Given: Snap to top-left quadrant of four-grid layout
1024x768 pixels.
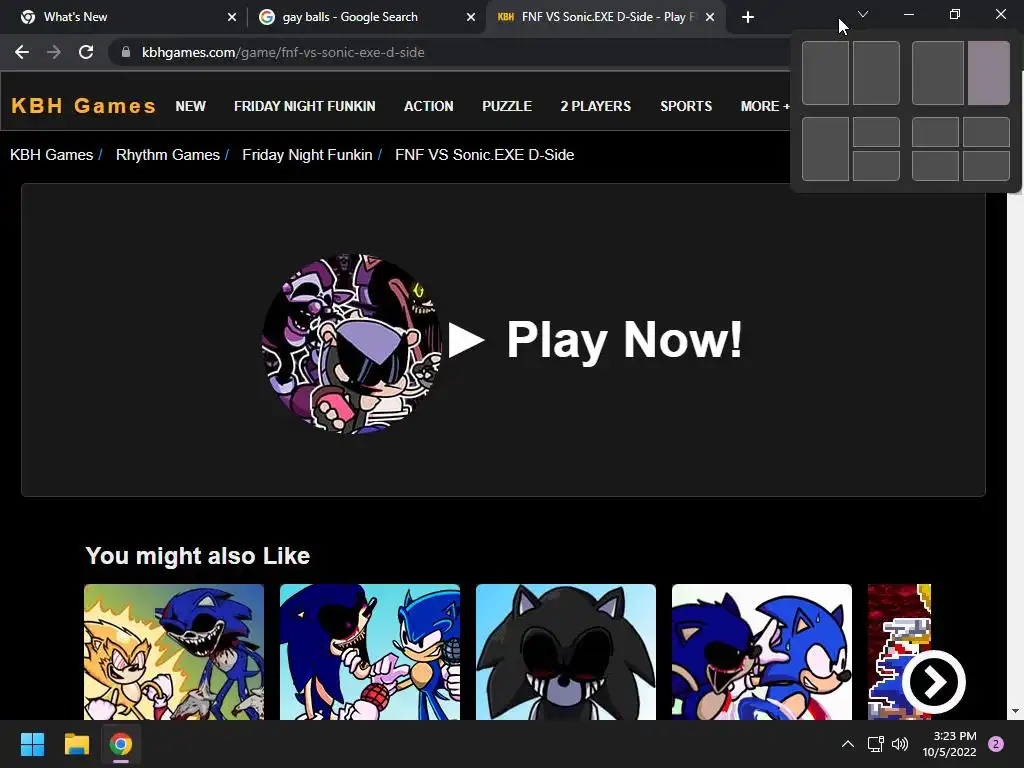Looking at the screenshot, I should coord(935,133).
